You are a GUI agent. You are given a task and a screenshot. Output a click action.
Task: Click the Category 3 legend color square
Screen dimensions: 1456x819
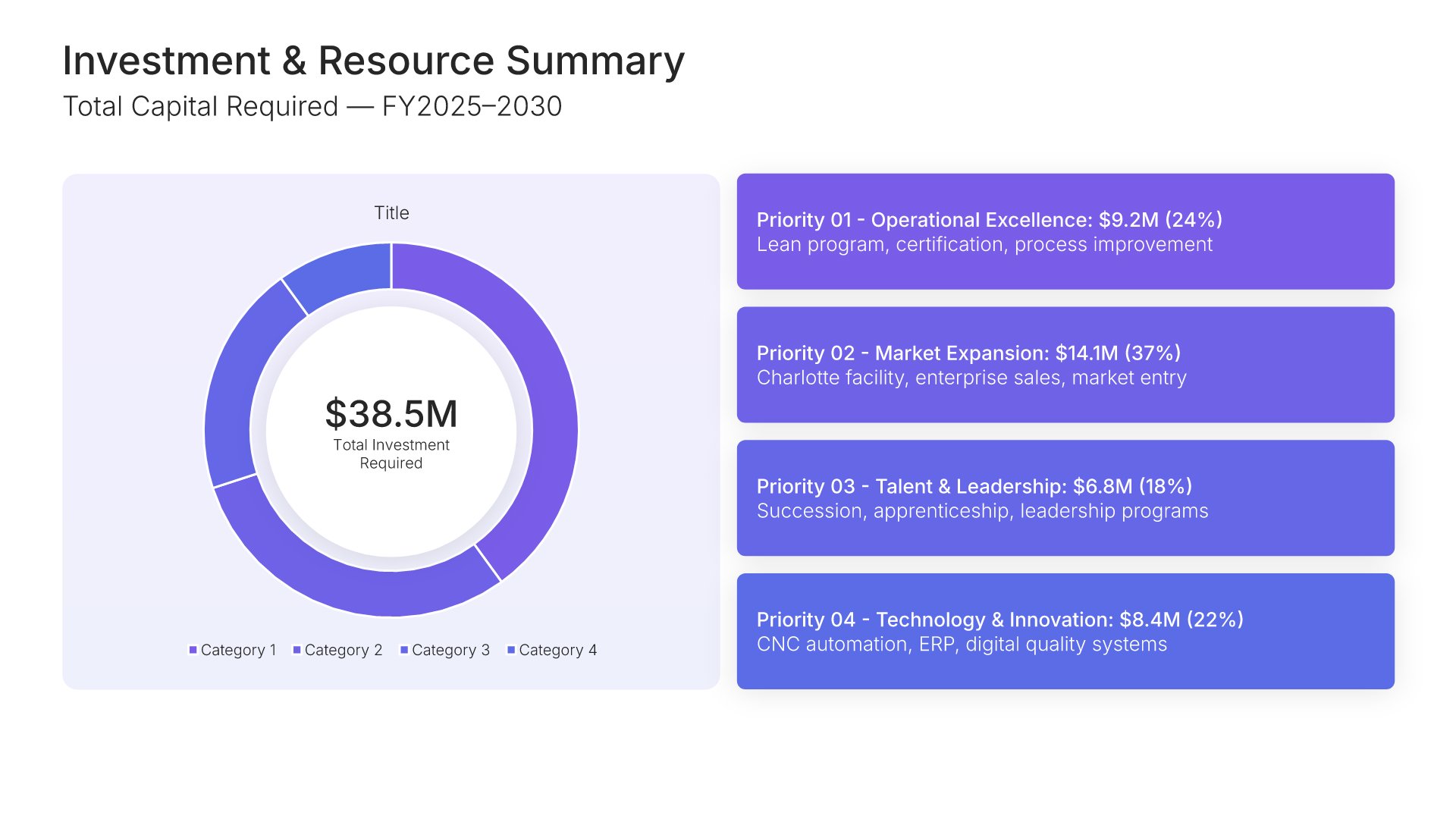pyautogui.click(x=404, y=650)
